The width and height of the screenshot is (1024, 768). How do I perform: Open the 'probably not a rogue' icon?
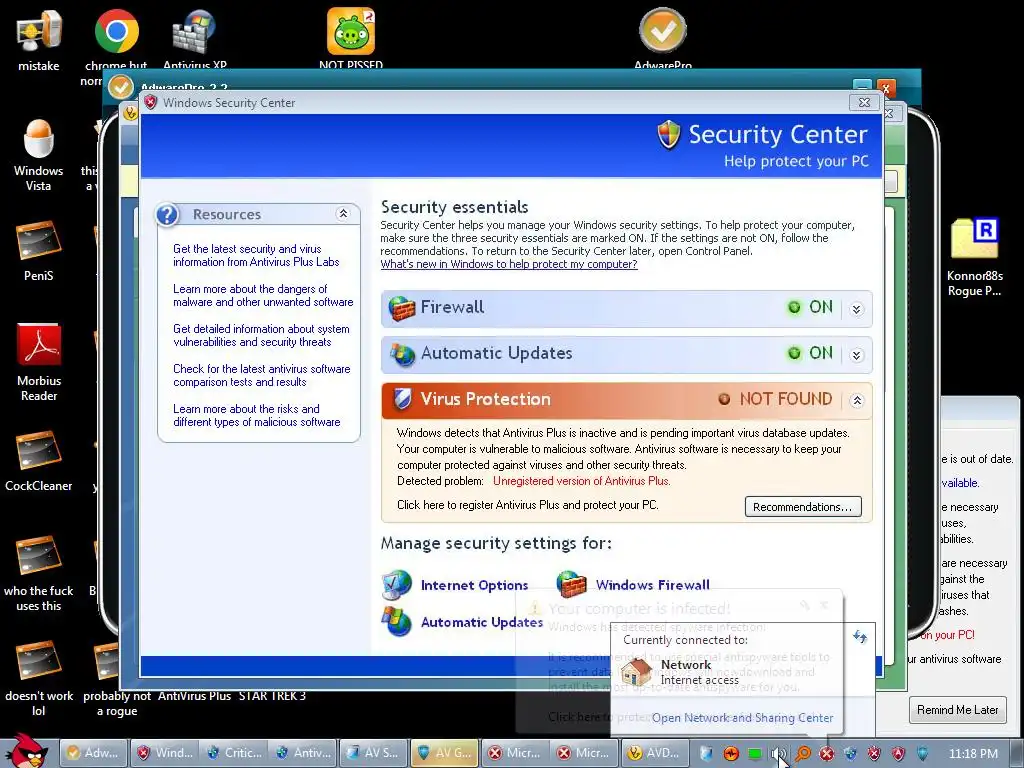coord(117,678)
